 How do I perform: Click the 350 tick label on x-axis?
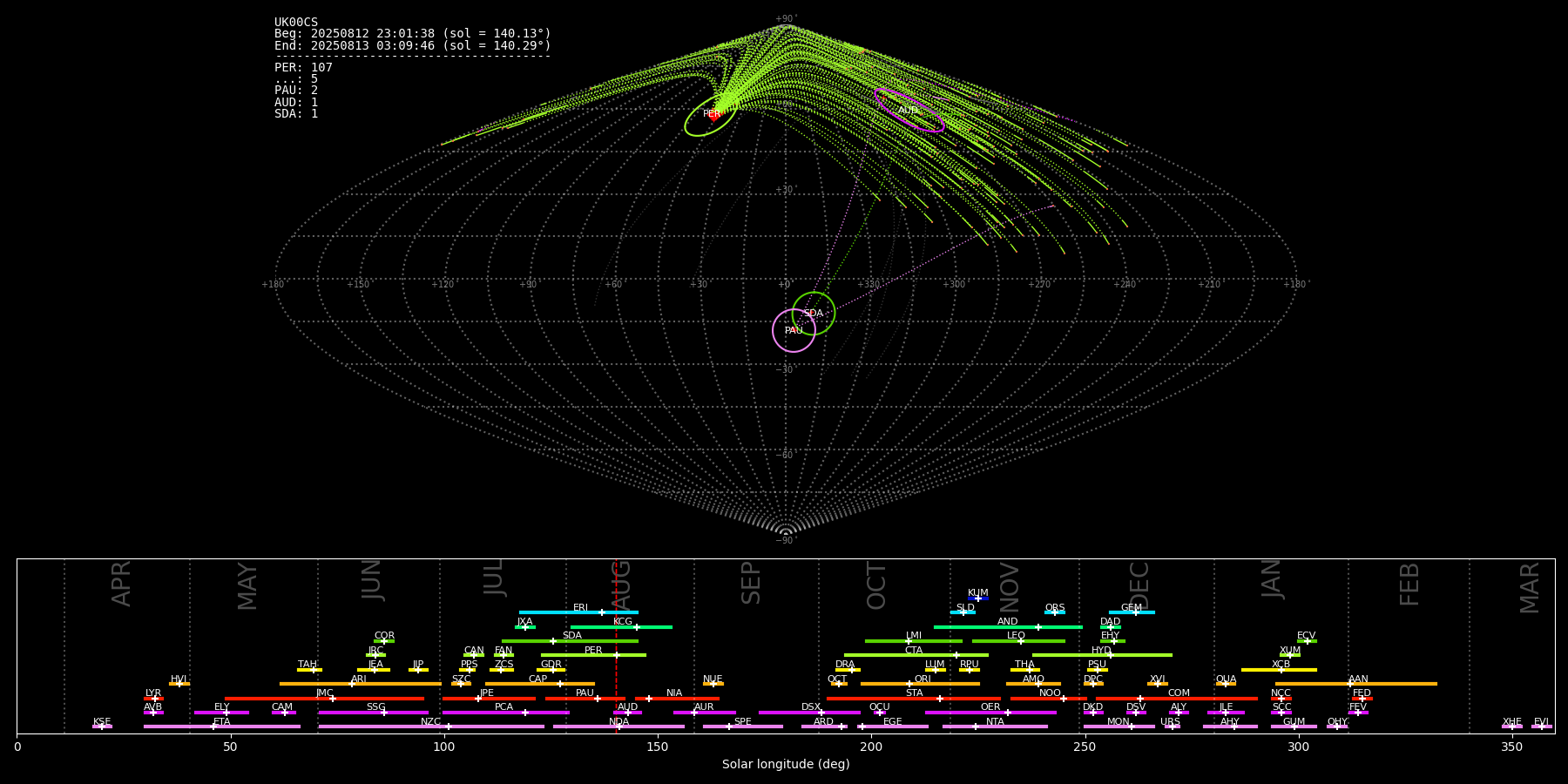[1511, 747]
